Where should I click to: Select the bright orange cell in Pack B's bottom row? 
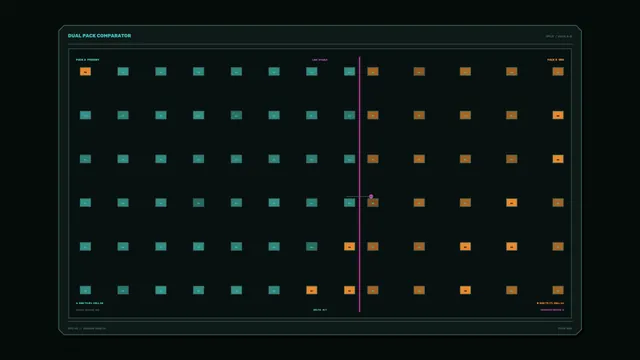(x=465, y=290)
